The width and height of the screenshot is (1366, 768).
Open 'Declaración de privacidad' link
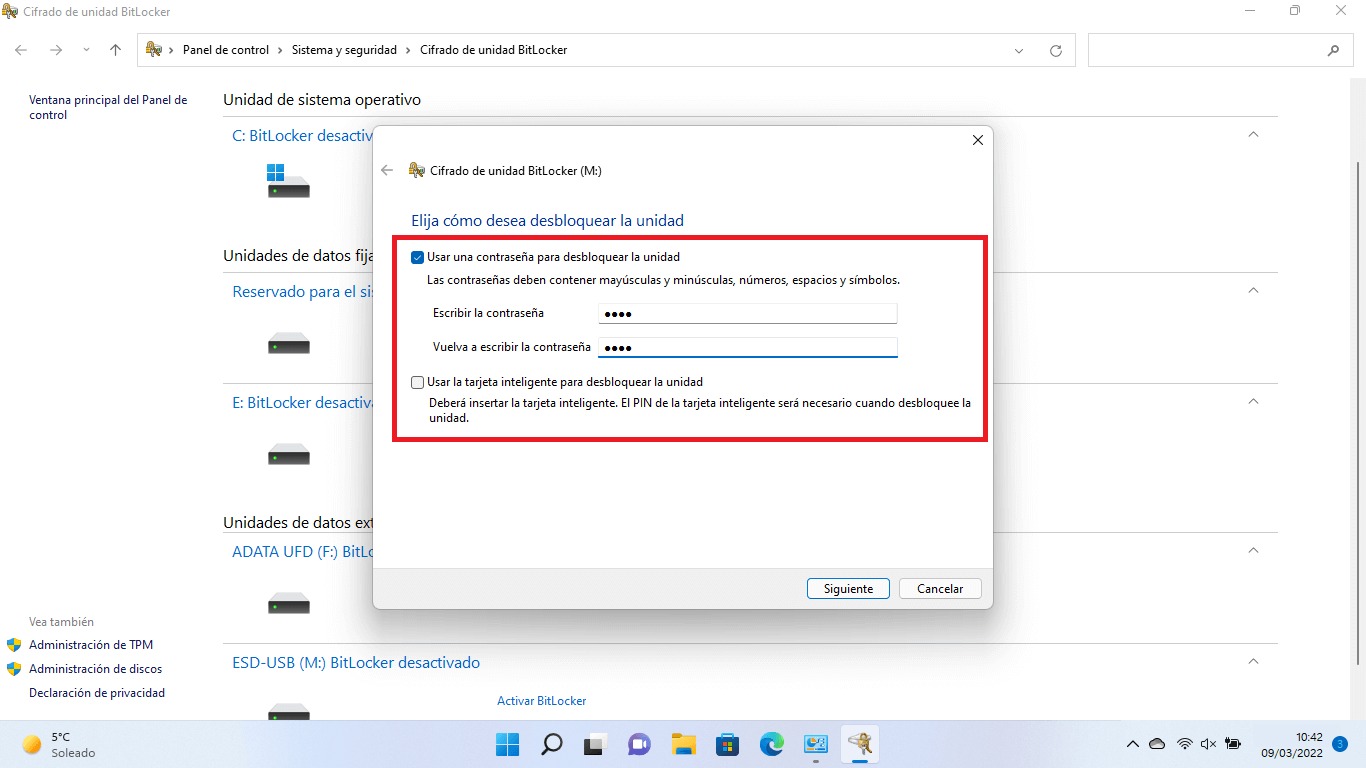pyautogui.click(x=97, y=693)
